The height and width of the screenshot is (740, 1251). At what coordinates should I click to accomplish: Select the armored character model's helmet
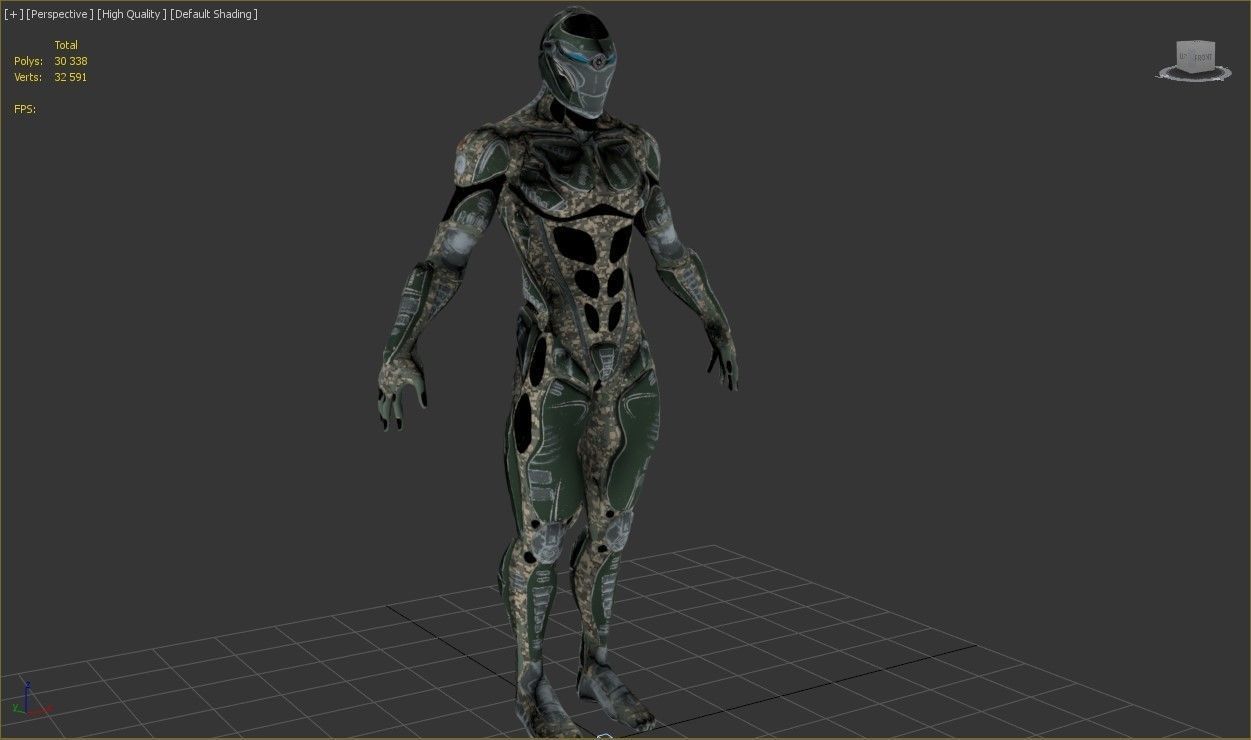(578, 62)
